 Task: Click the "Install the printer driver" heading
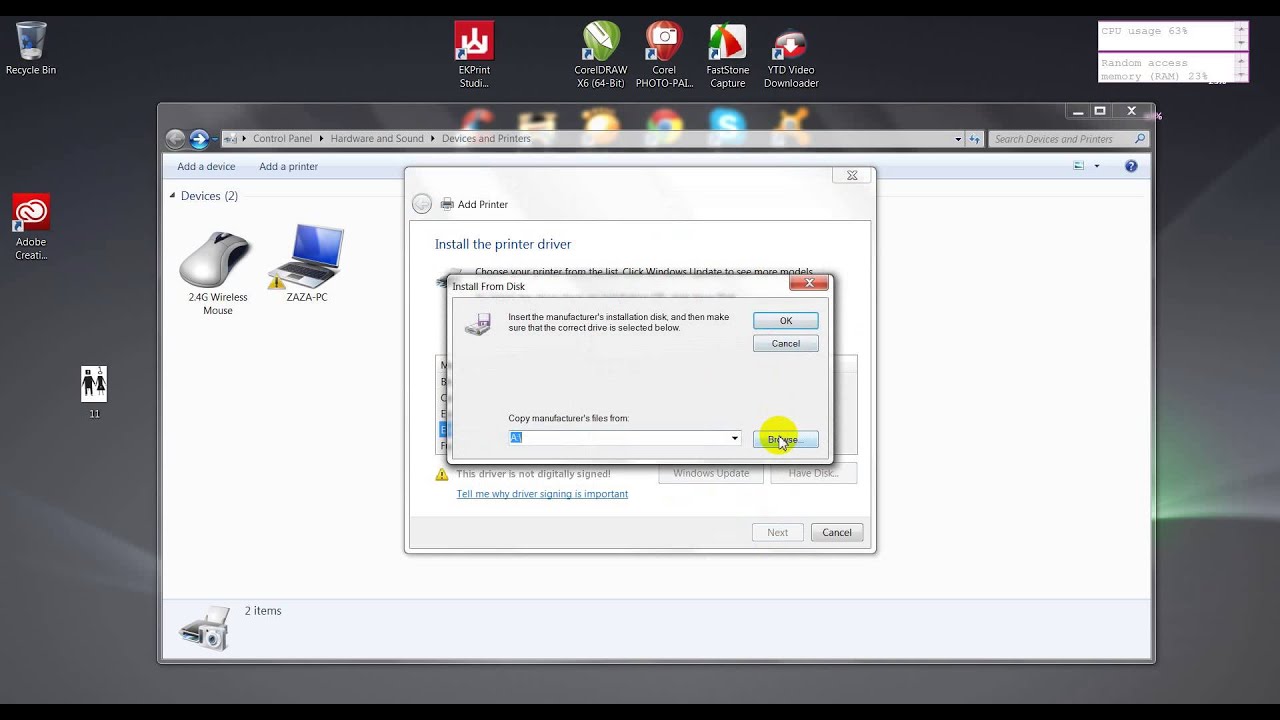pyautogui.click(x=503, y=244)
